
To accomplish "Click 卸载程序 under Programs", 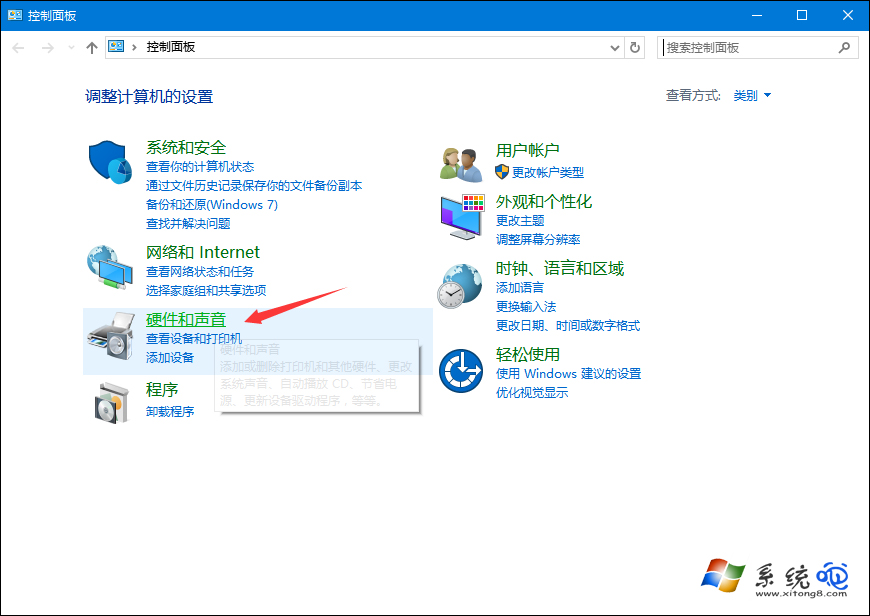I will (x=170, y=411).
